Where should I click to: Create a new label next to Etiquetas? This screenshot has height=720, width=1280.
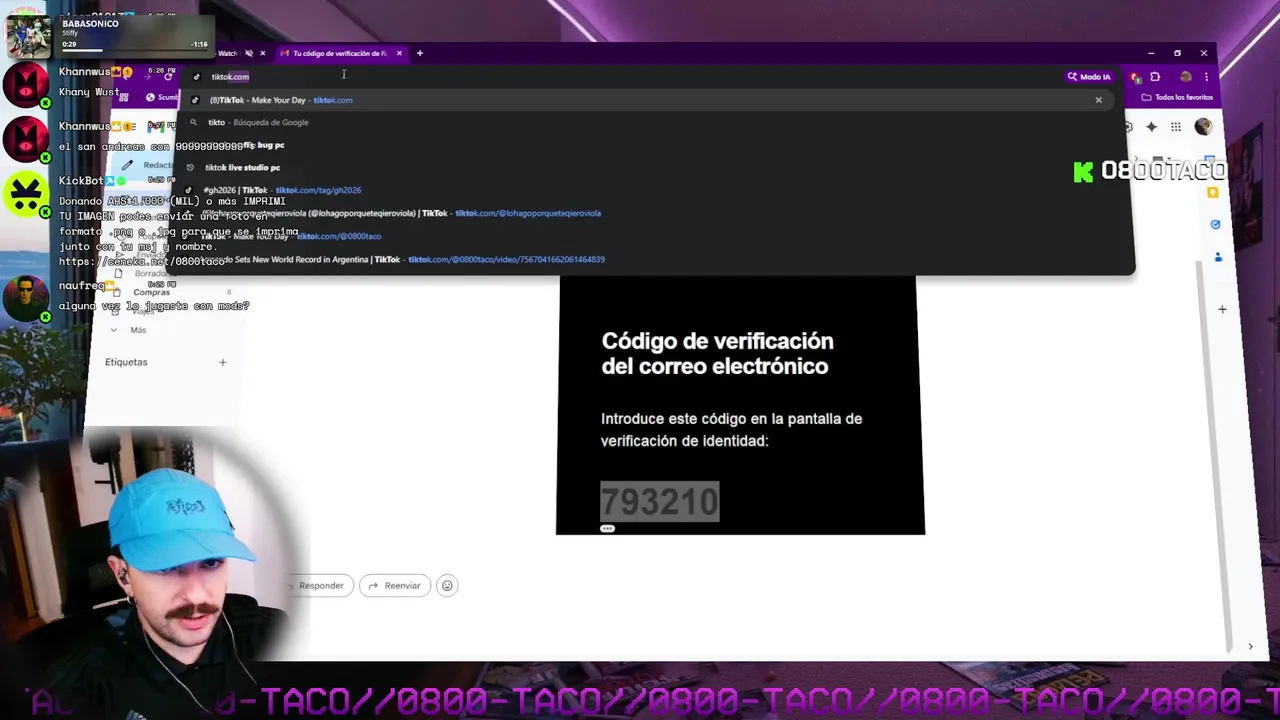[x=223, y=362]
